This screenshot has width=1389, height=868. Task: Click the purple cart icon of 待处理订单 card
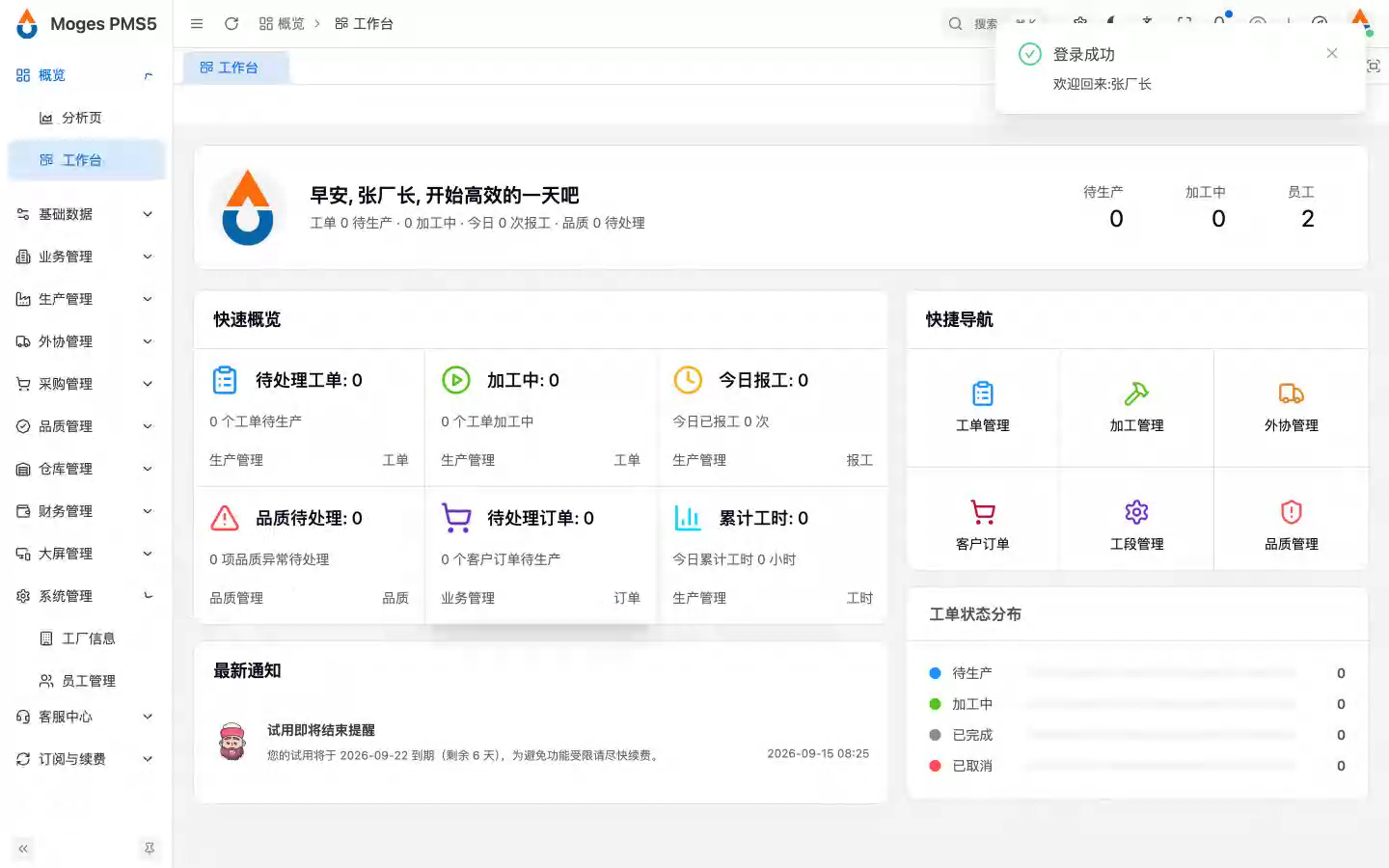click(x=456, y=518)
